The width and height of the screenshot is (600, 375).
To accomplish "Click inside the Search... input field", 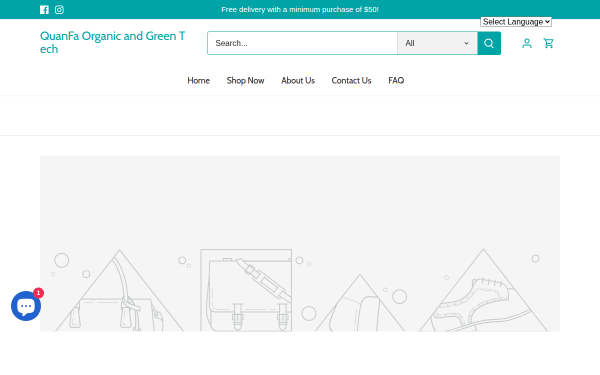I will (302, 43).
